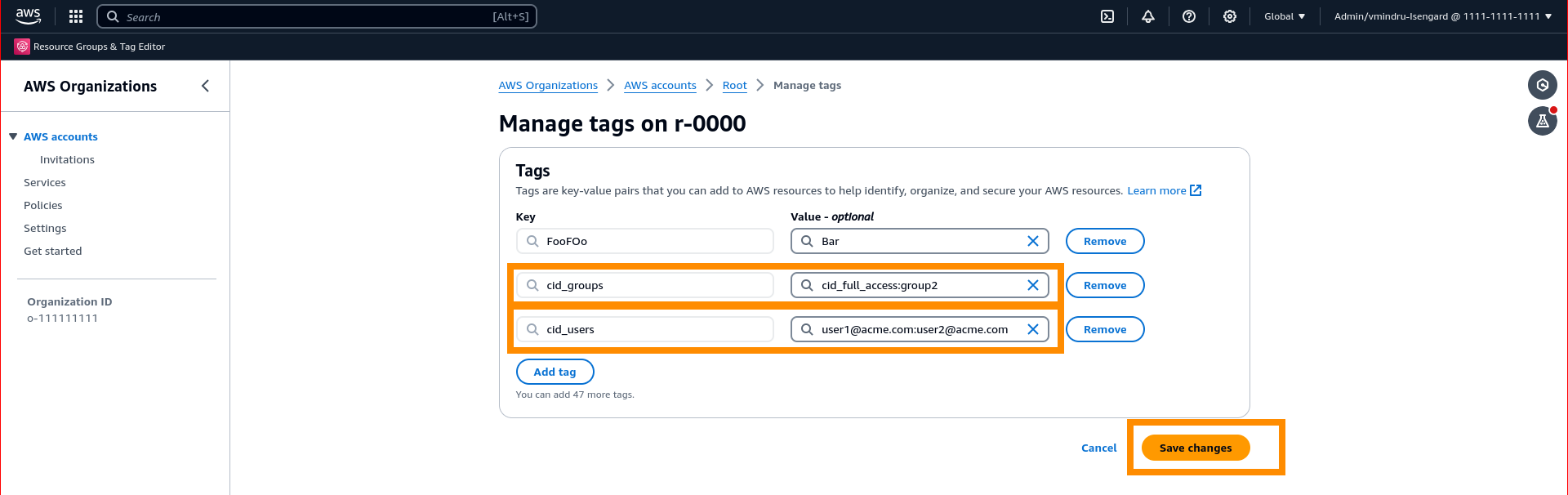
Task: Click external link icon beside Learn more
Action: [x=1196, y=190]
